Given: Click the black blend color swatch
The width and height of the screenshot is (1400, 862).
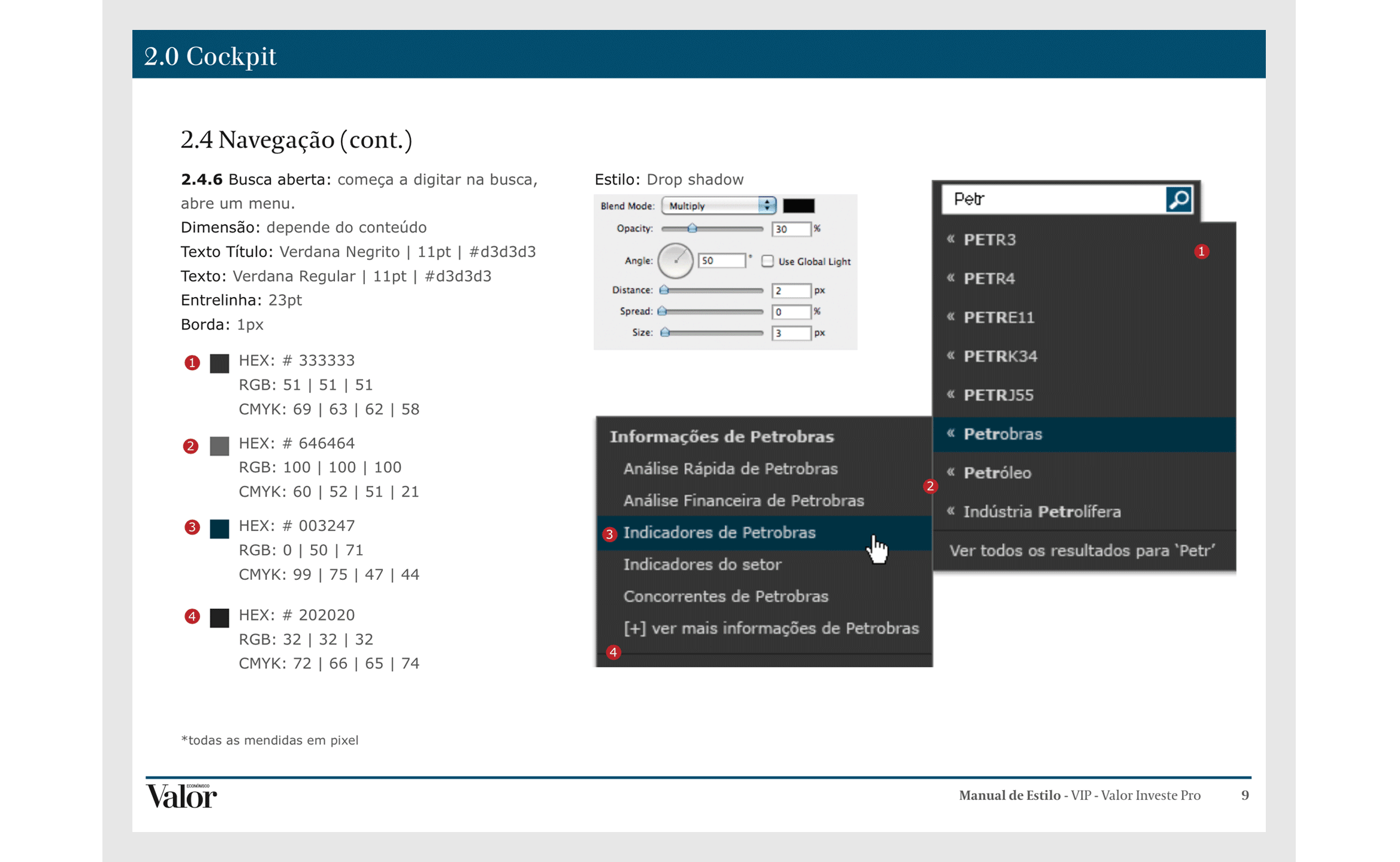Looking at the screenshot, I should tap(798, 206).
